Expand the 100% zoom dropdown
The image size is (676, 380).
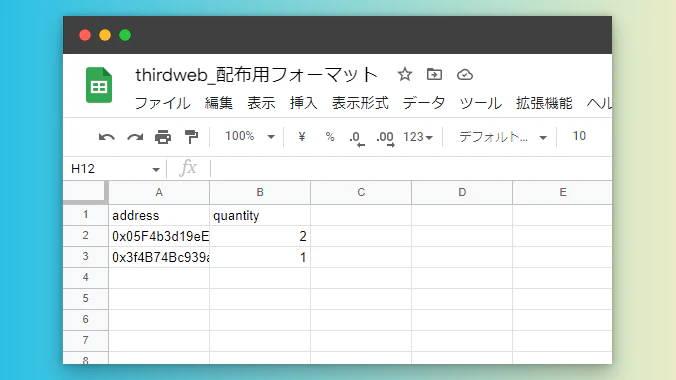click(x=250, y=137)
